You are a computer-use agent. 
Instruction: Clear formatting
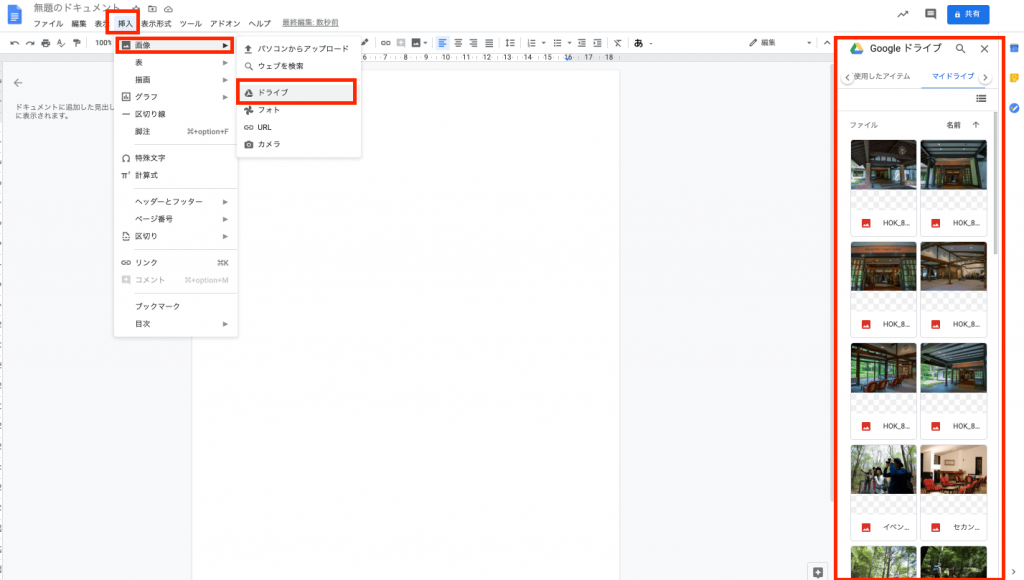click(618, 43)
